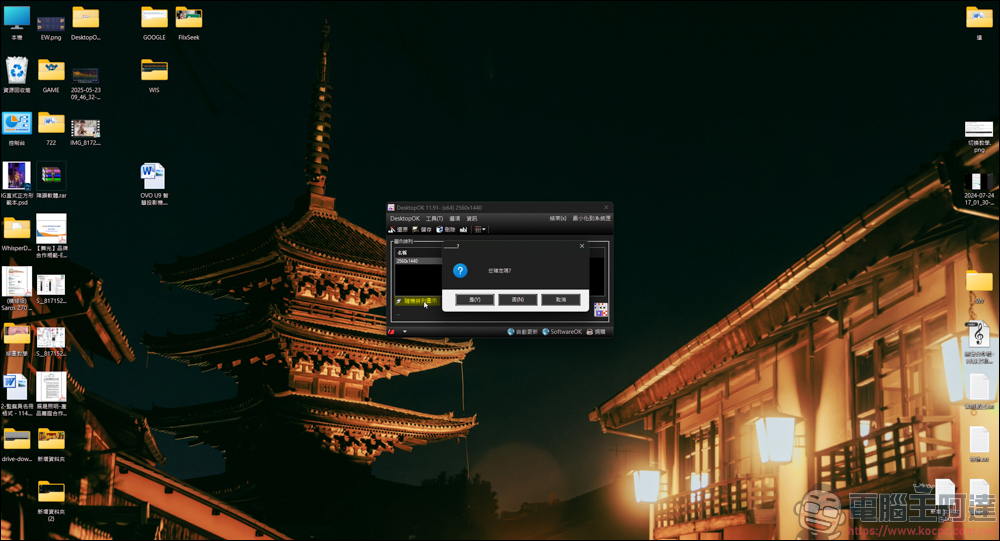This screenshot has height=541, width=1000.
Task: Select the 切換教學.png file on right side
Action: [x=979, y=137]
